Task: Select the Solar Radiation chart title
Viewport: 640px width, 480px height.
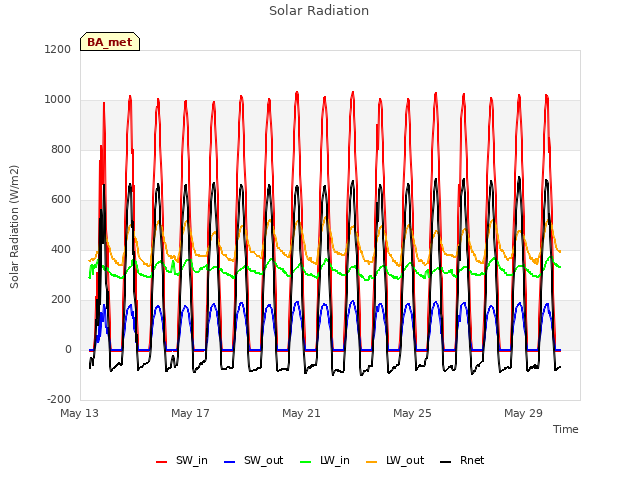Action: (x=319, y=11)
